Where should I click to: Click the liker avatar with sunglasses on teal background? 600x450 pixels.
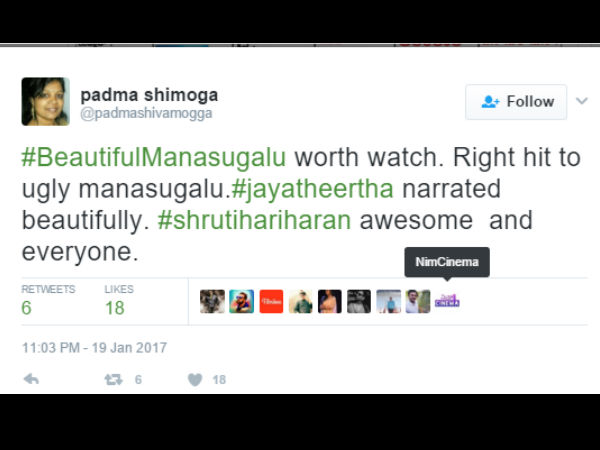click(241, 301)
